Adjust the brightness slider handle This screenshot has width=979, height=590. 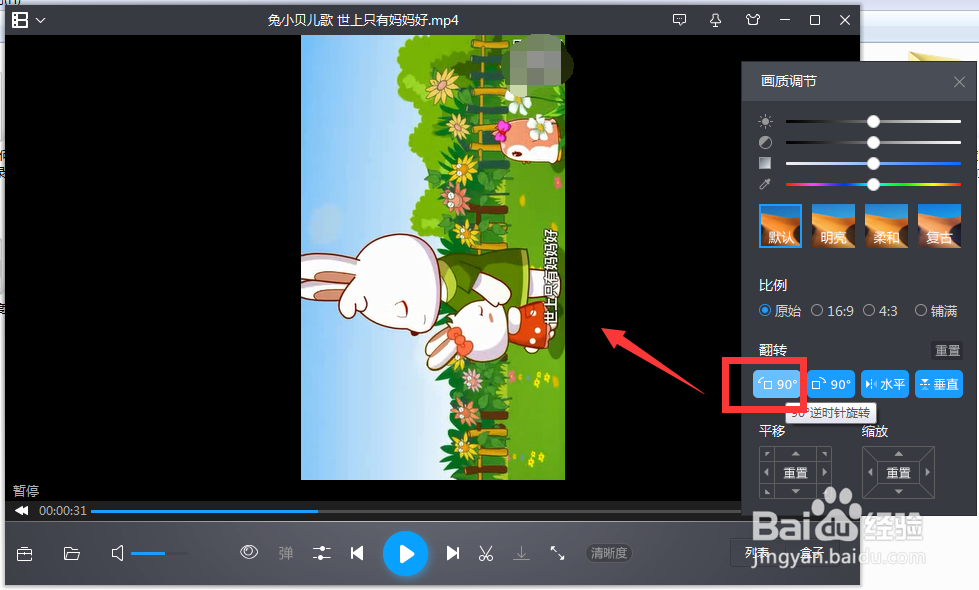(873, 121)
